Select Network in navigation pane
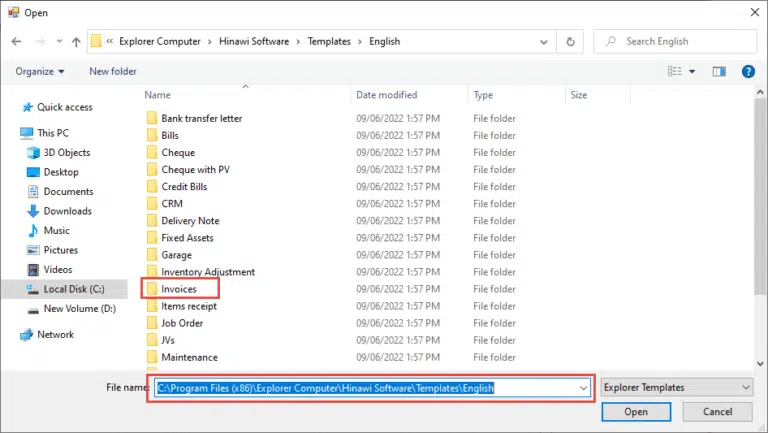 coord(48,335)
